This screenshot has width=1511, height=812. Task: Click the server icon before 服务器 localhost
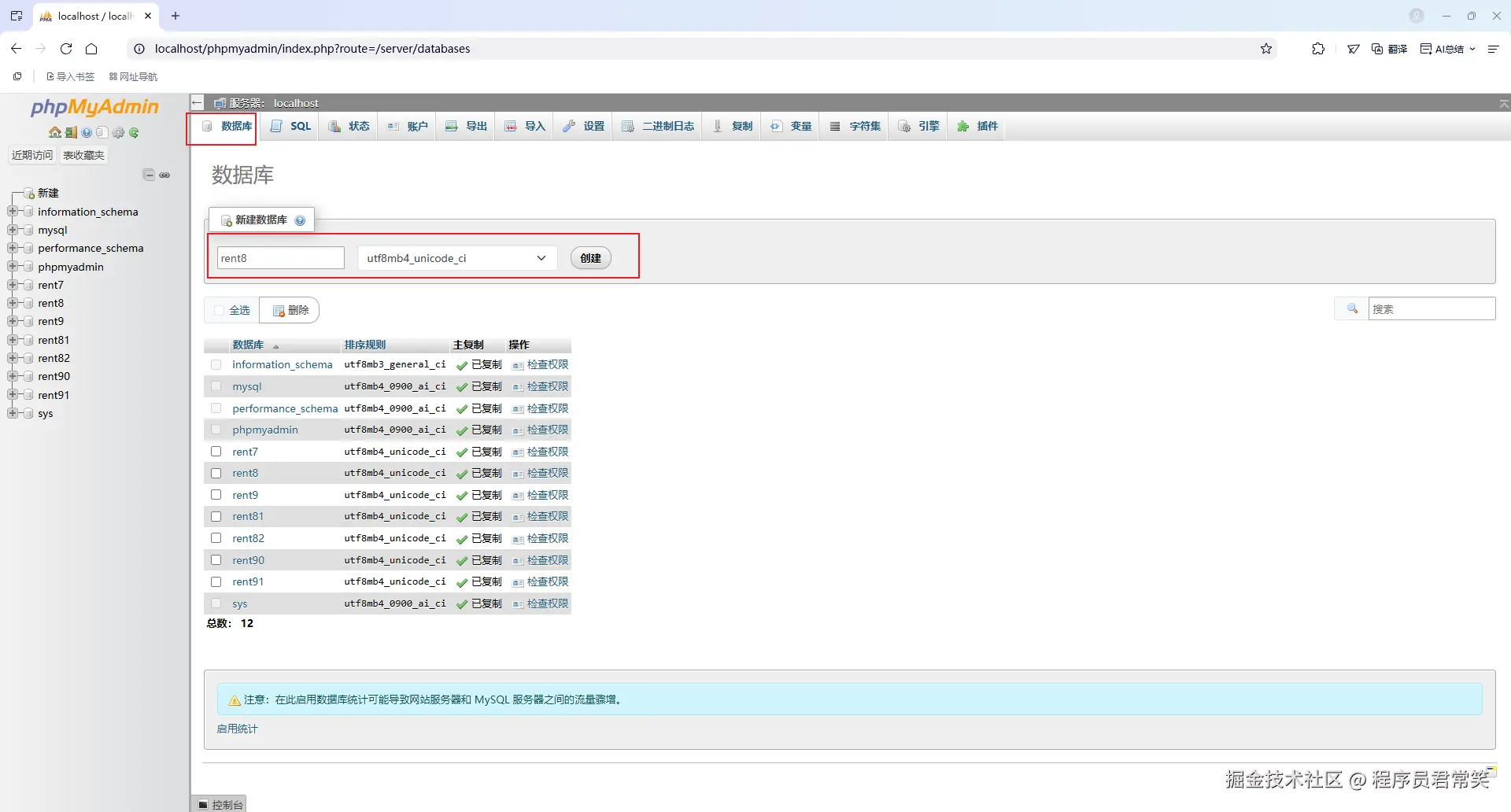(220, 103)
